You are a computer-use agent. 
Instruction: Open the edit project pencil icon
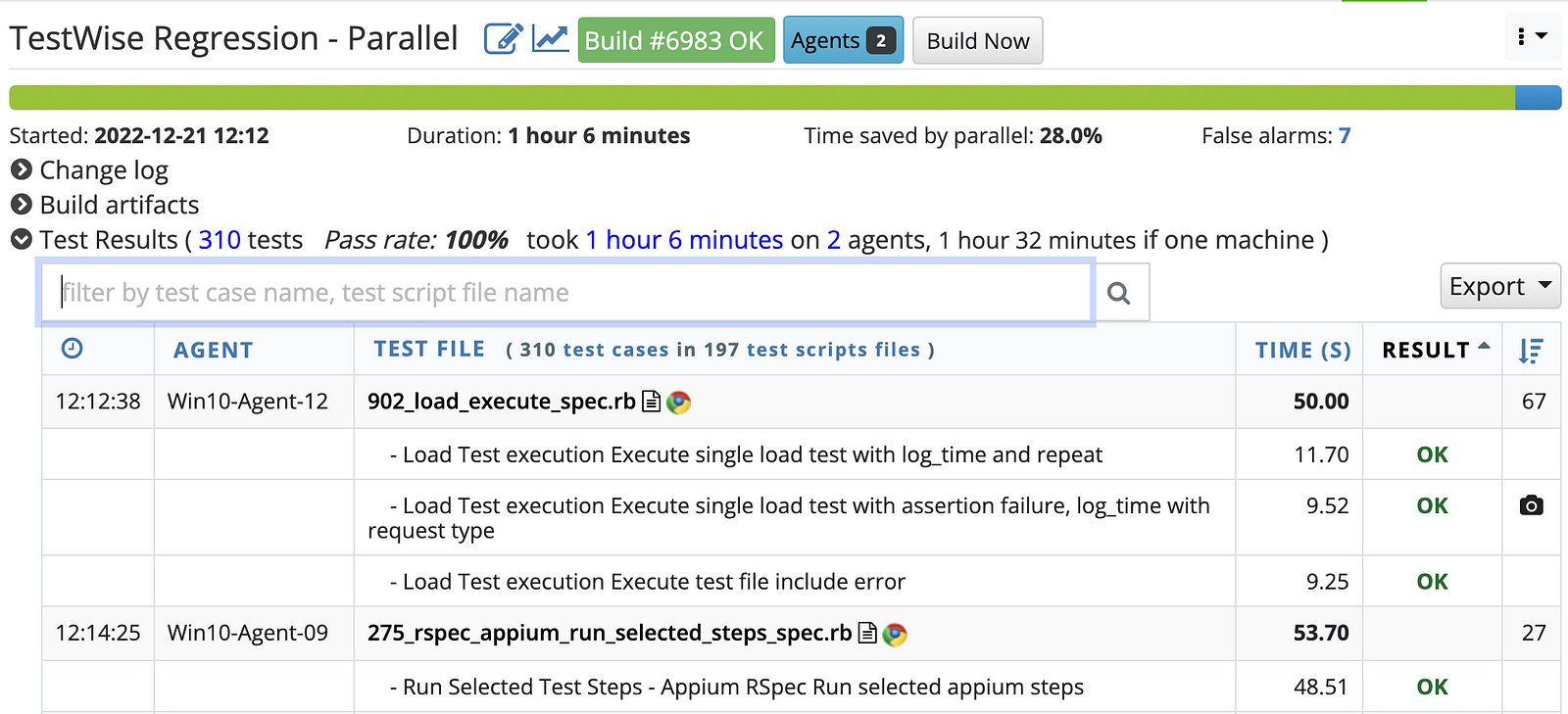click(504, 39)
